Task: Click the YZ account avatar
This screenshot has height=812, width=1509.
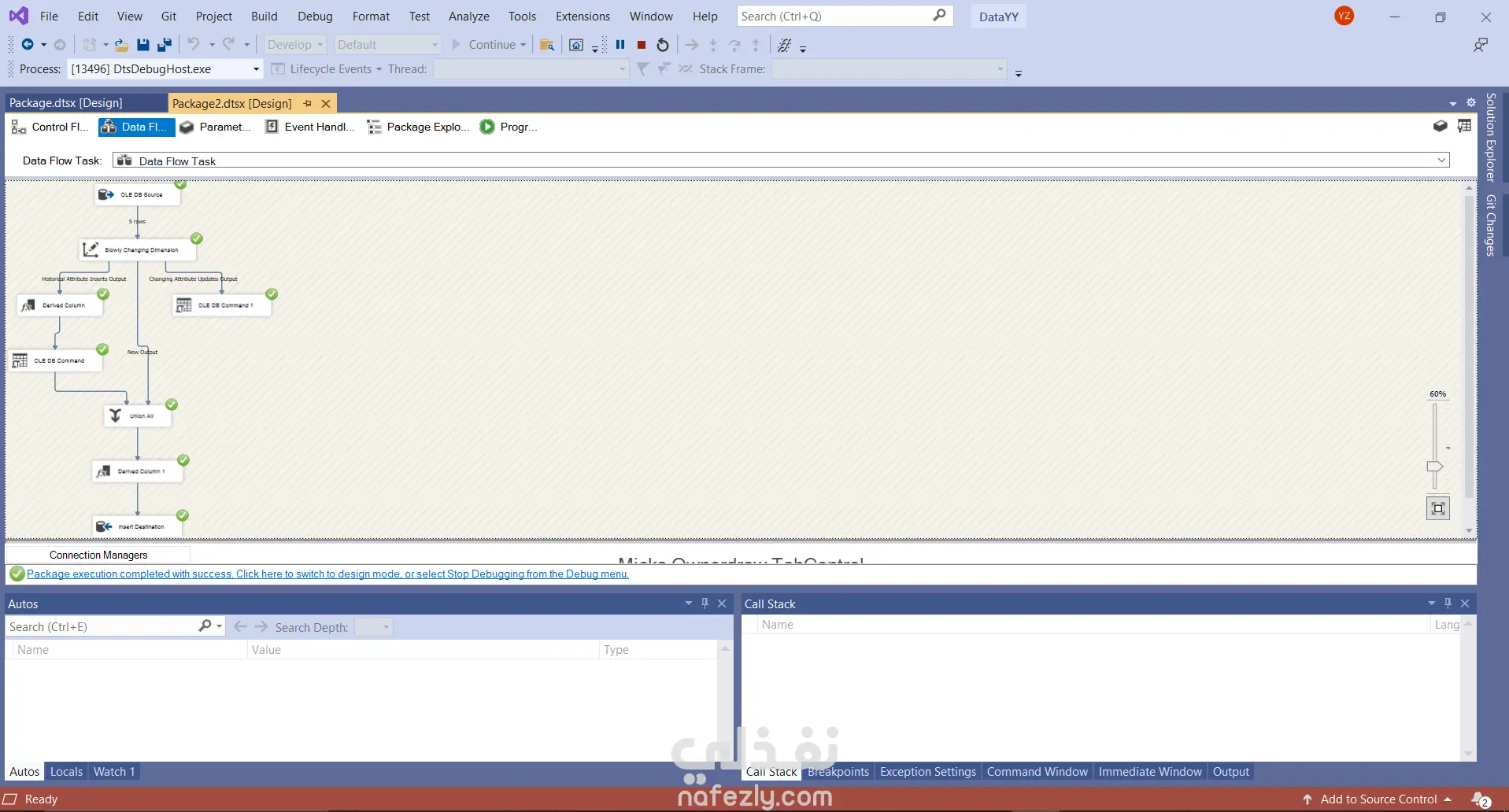Action: coord(1344,16)
